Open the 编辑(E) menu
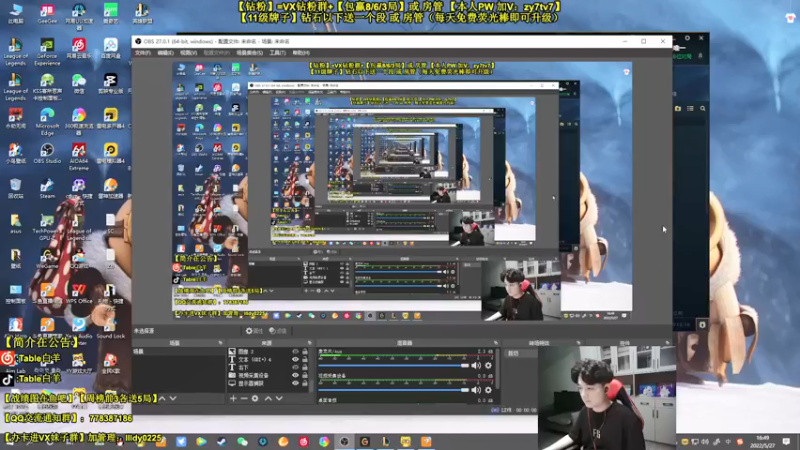Image resolution: width=800 pixels, height=450 pixels. tap(165, 53)
